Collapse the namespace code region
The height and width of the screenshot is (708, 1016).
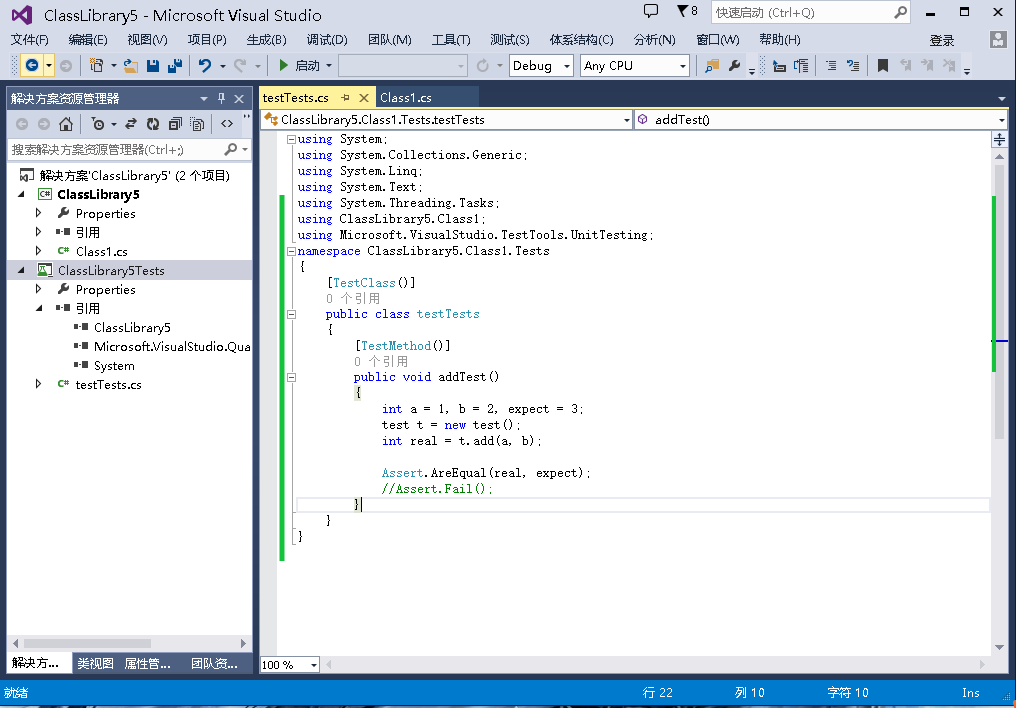[292, 251]
